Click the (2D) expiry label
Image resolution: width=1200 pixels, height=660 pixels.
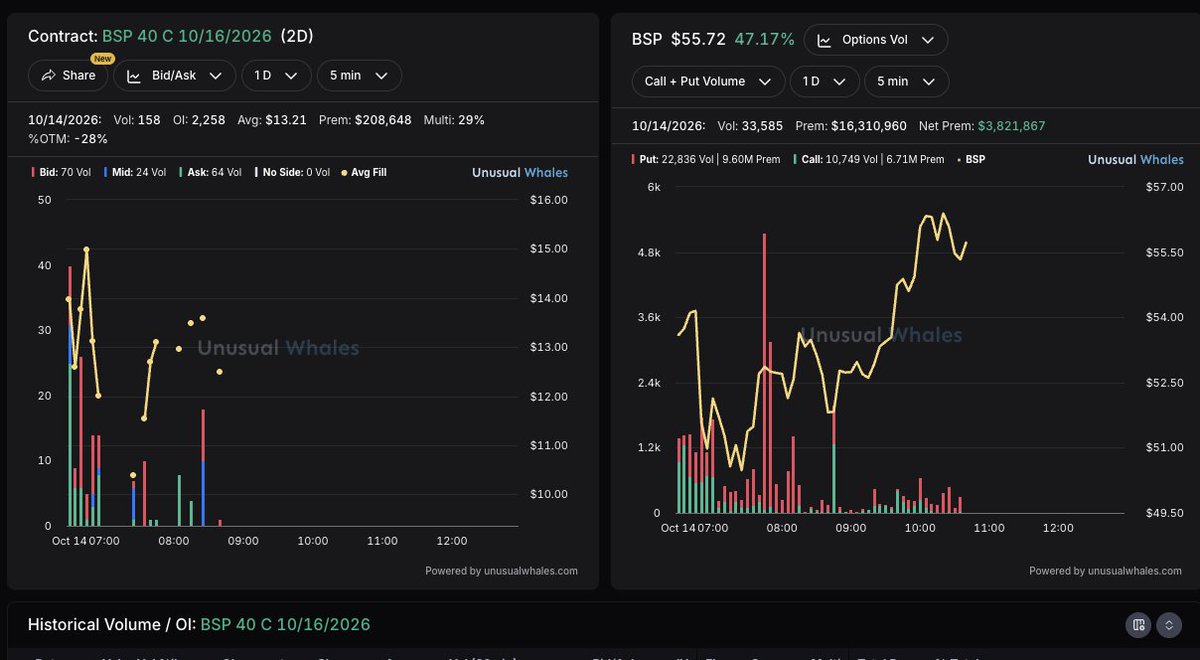tap(296, 36)
